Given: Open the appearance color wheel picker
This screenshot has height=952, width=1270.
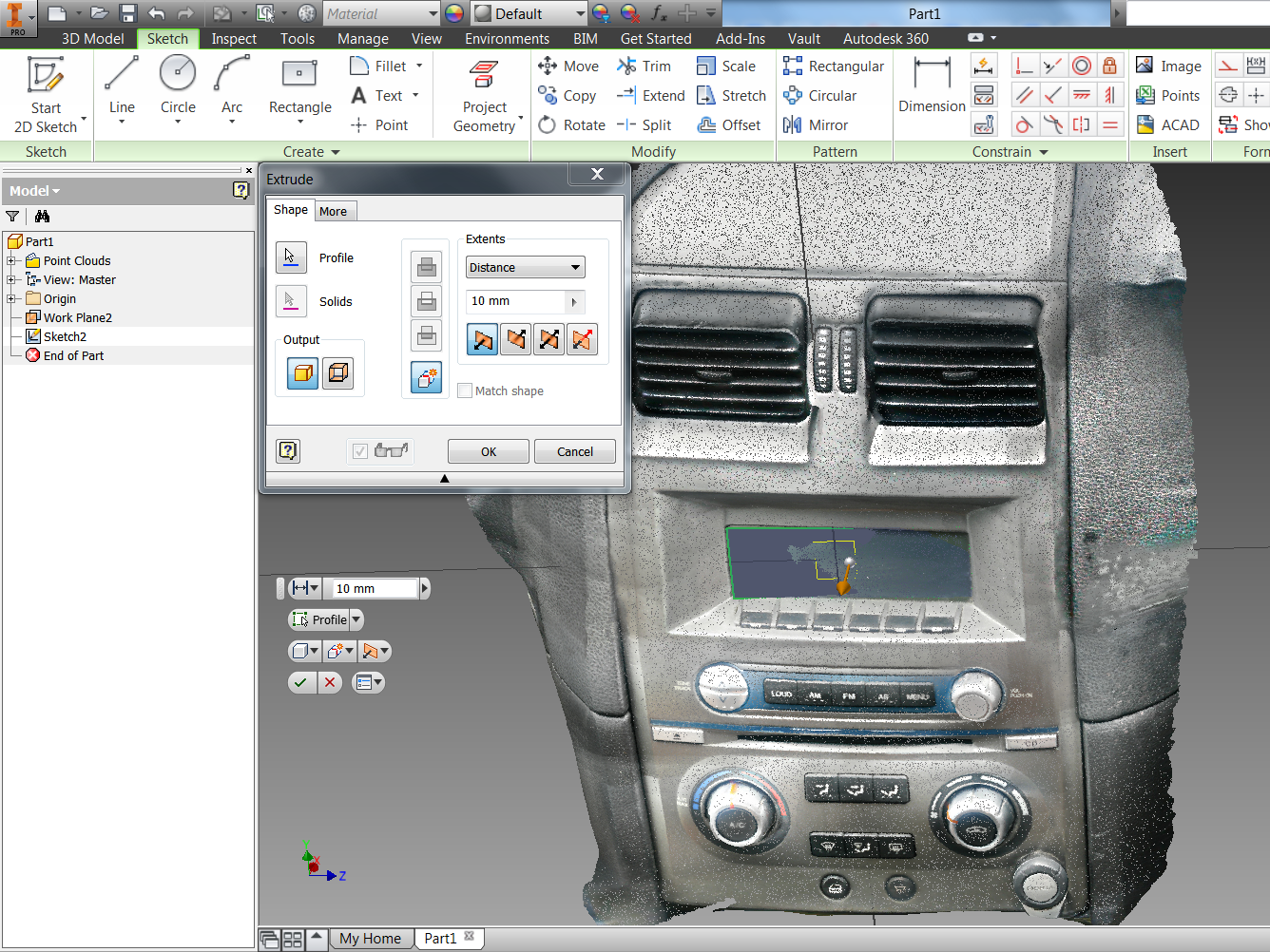Looking at the screenshot, I should (x=454, y=13).
